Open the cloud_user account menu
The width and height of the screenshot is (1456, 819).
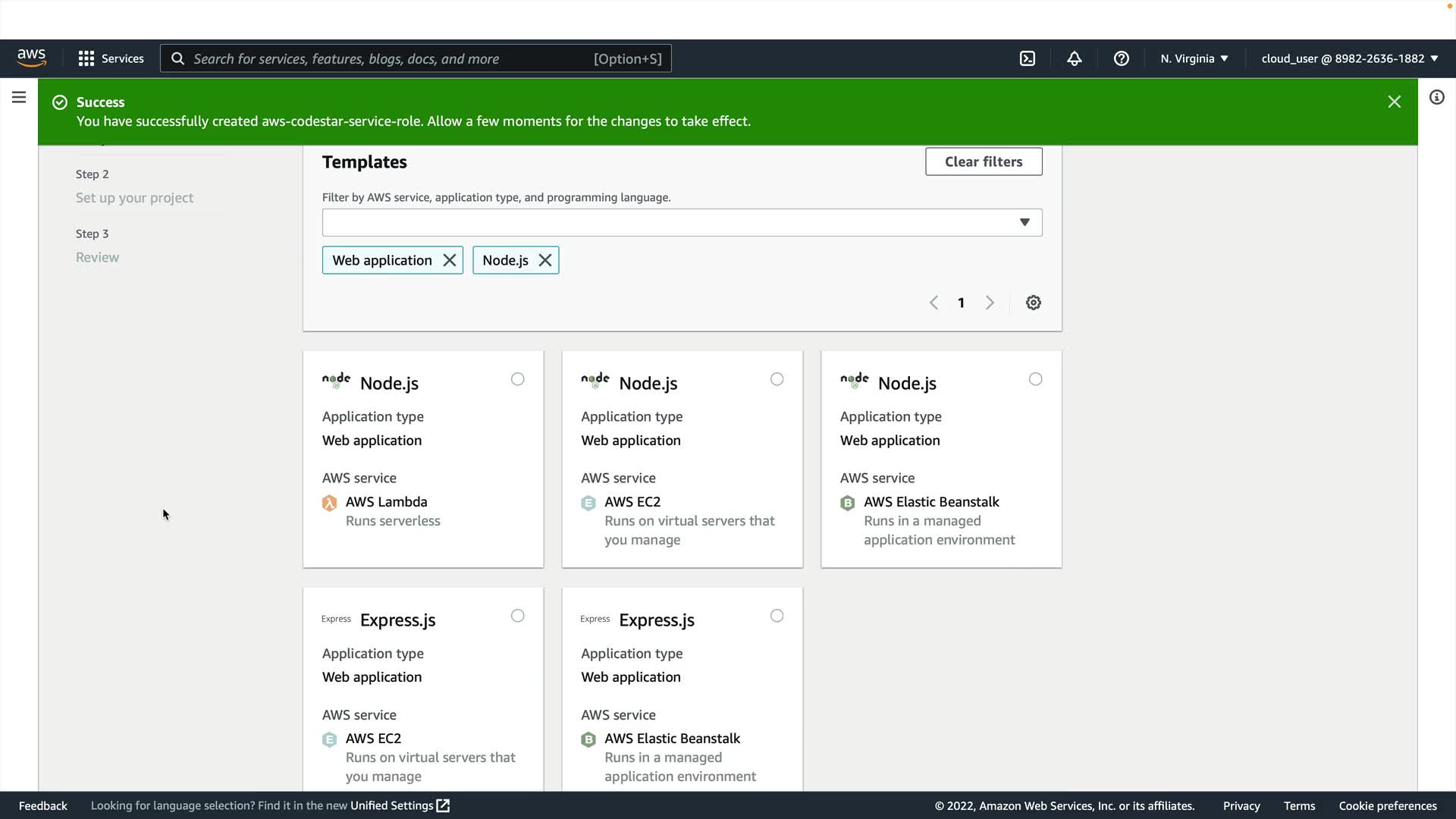[1349, 58]
